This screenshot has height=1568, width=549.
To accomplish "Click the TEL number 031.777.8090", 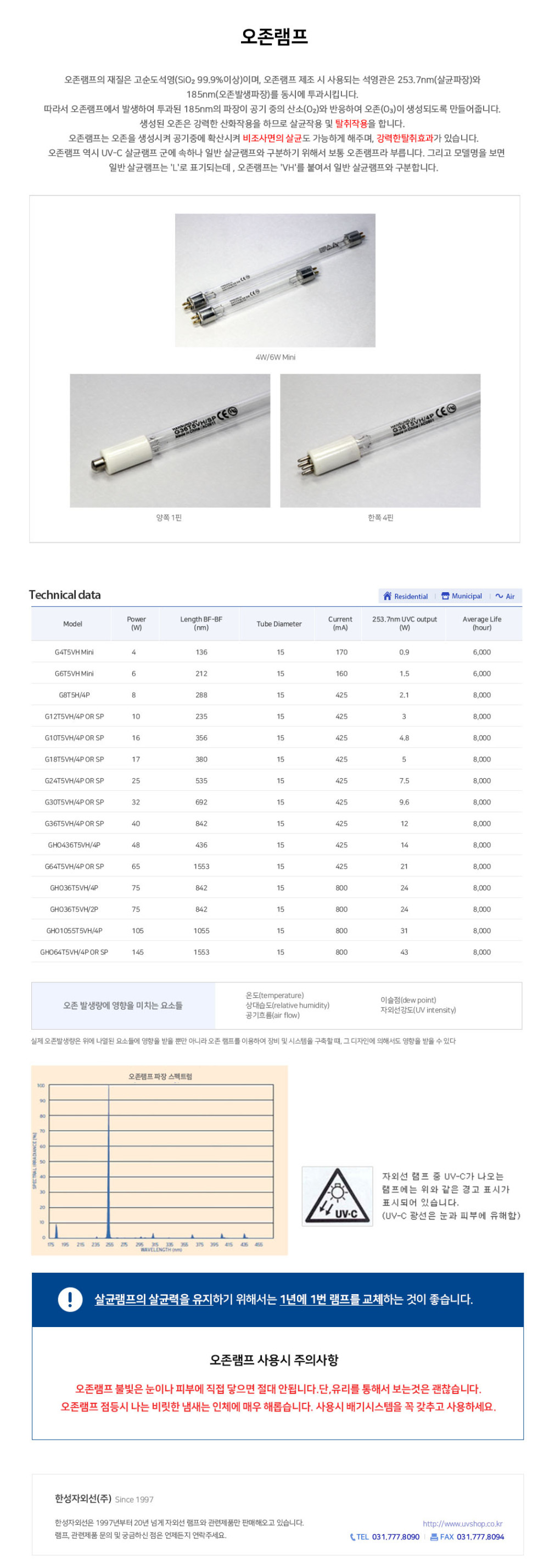I will coord(395,1536).
